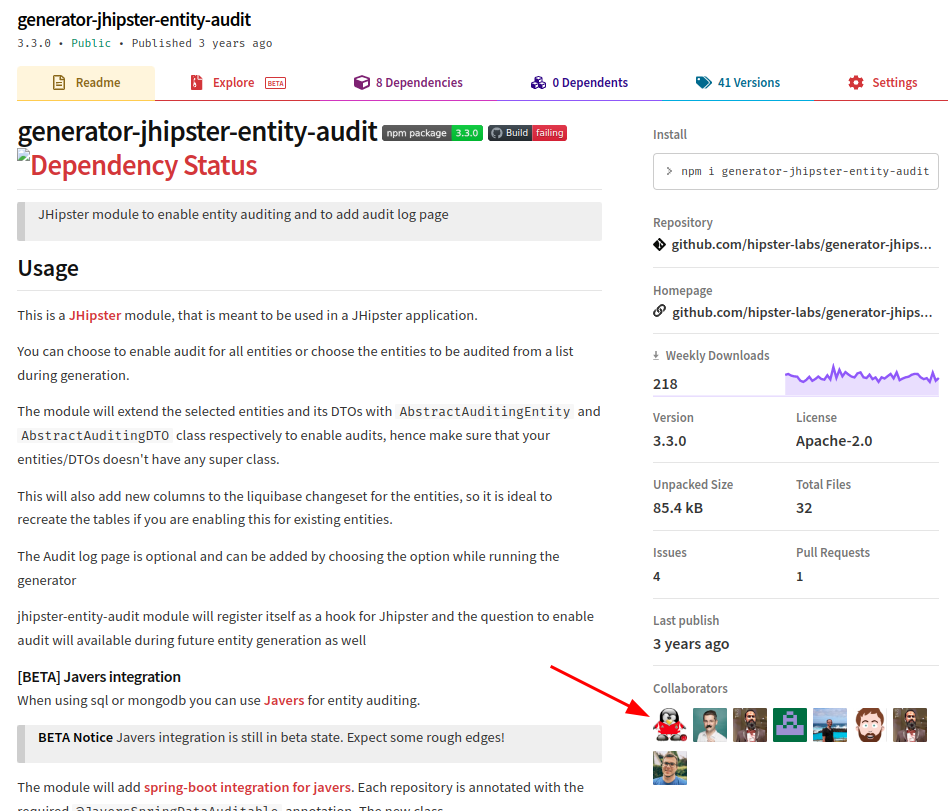Image resolution: width=948 pixels, height=811 pixels.
Task: Click the Pull Requests count 1
Action: tap(800, 577)
